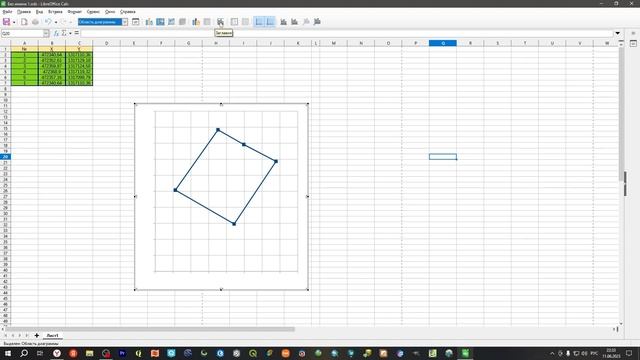The height and width of the screenshot is (360, 640).
Task: Expand the Name Box dropdown
Action: click(46, 33)
